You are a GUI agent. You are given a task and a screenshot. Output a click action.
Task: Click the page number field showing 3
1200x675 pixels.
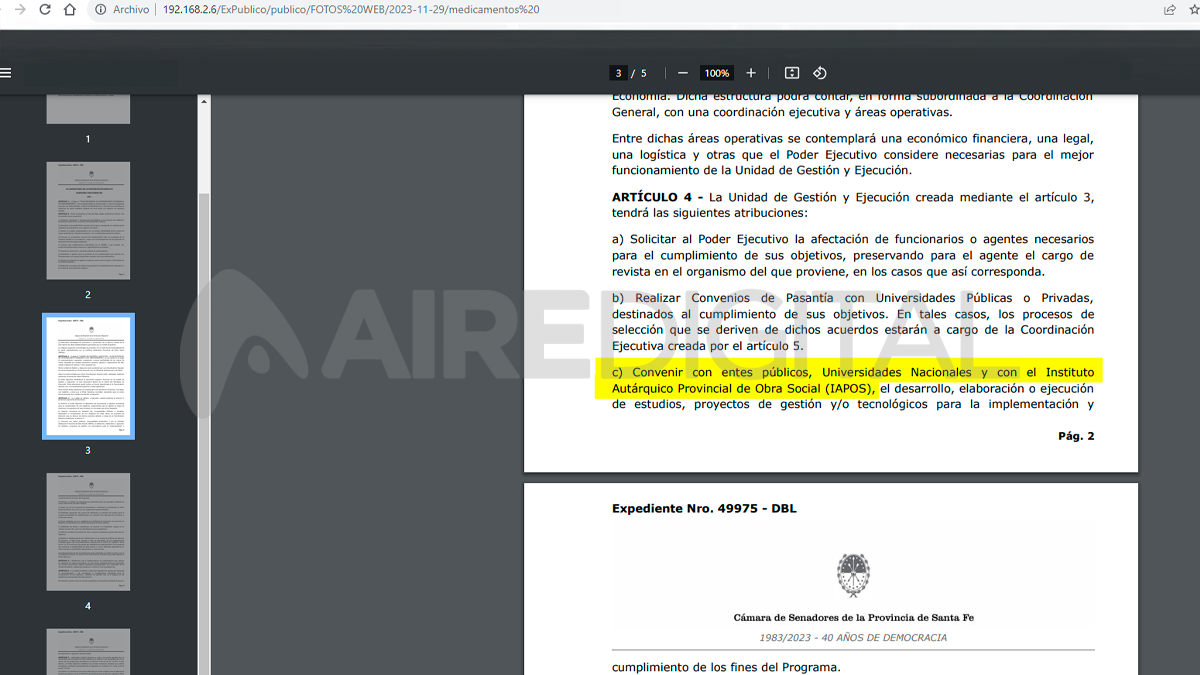coord(618,72)
